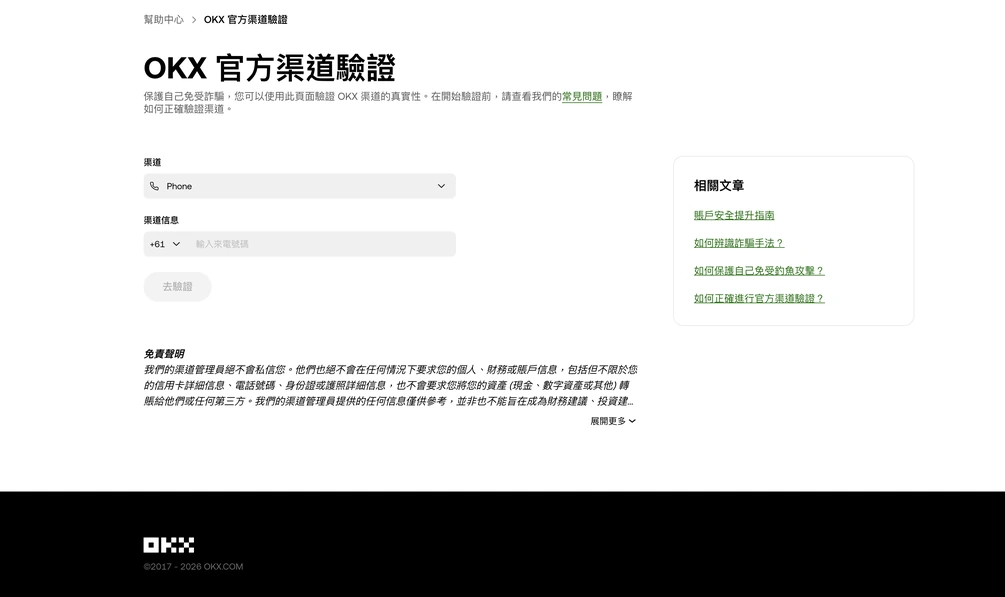
Task: Click the ©2017 - 2026 OKX.COM text
Action: click(193, 567)
